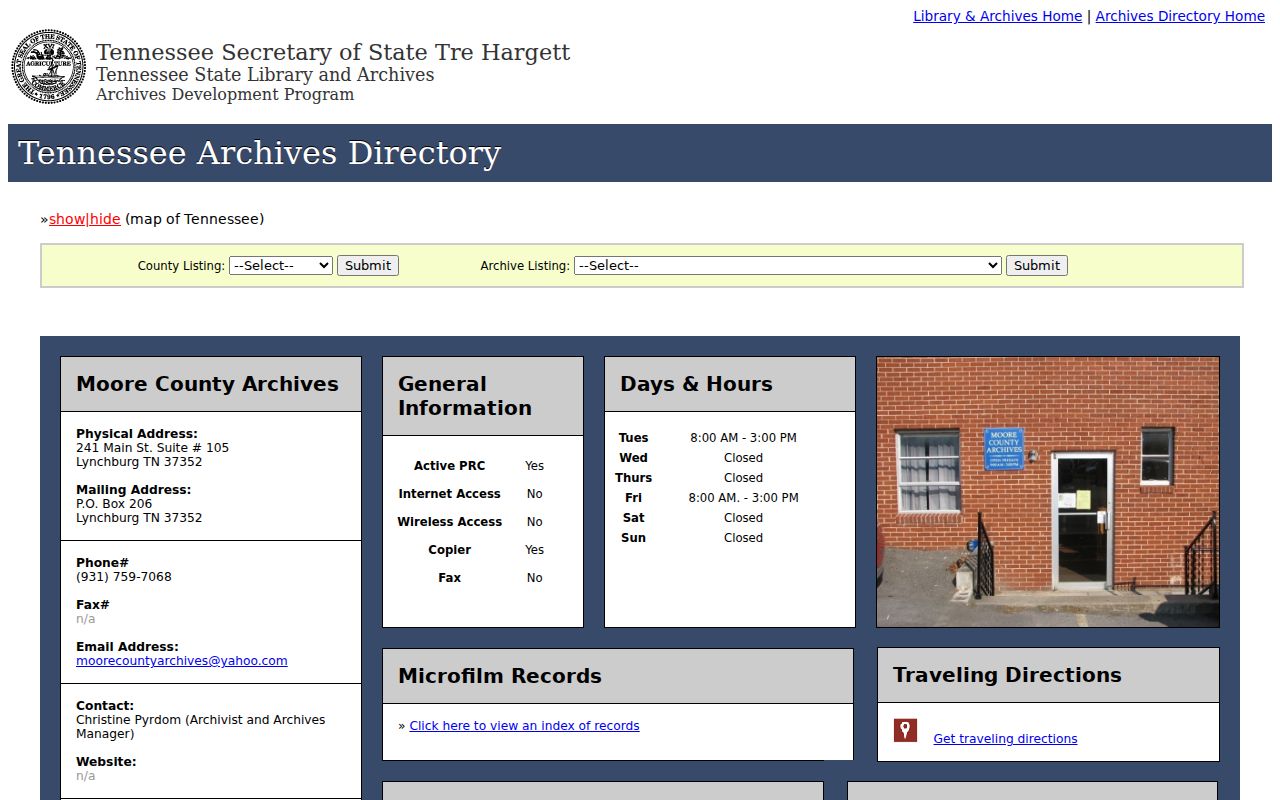Click the Tennessee state seal logo
Image resolution: width=1280 pixels, height=800 pixels.
tap(49, 66)
